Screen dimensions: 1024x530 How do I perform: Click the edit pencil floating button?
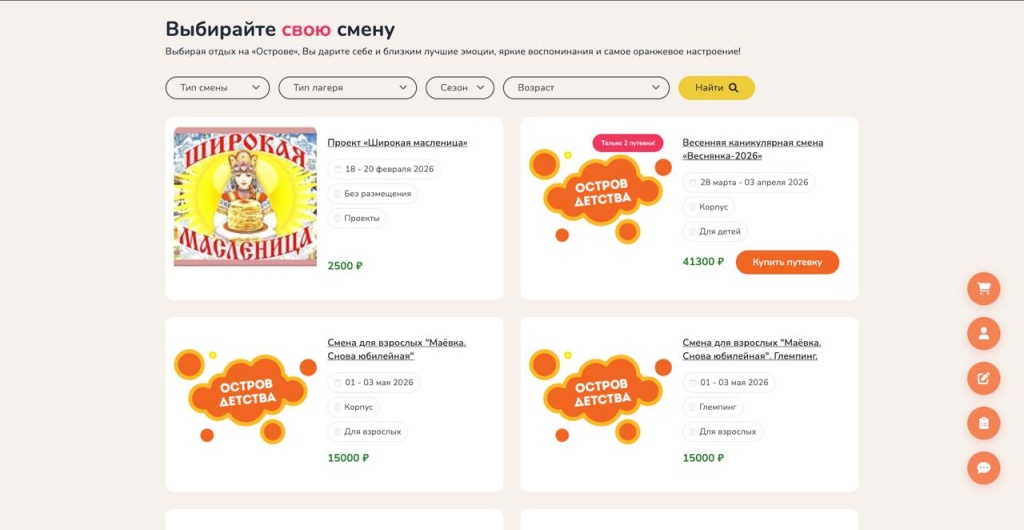point(983,378)
